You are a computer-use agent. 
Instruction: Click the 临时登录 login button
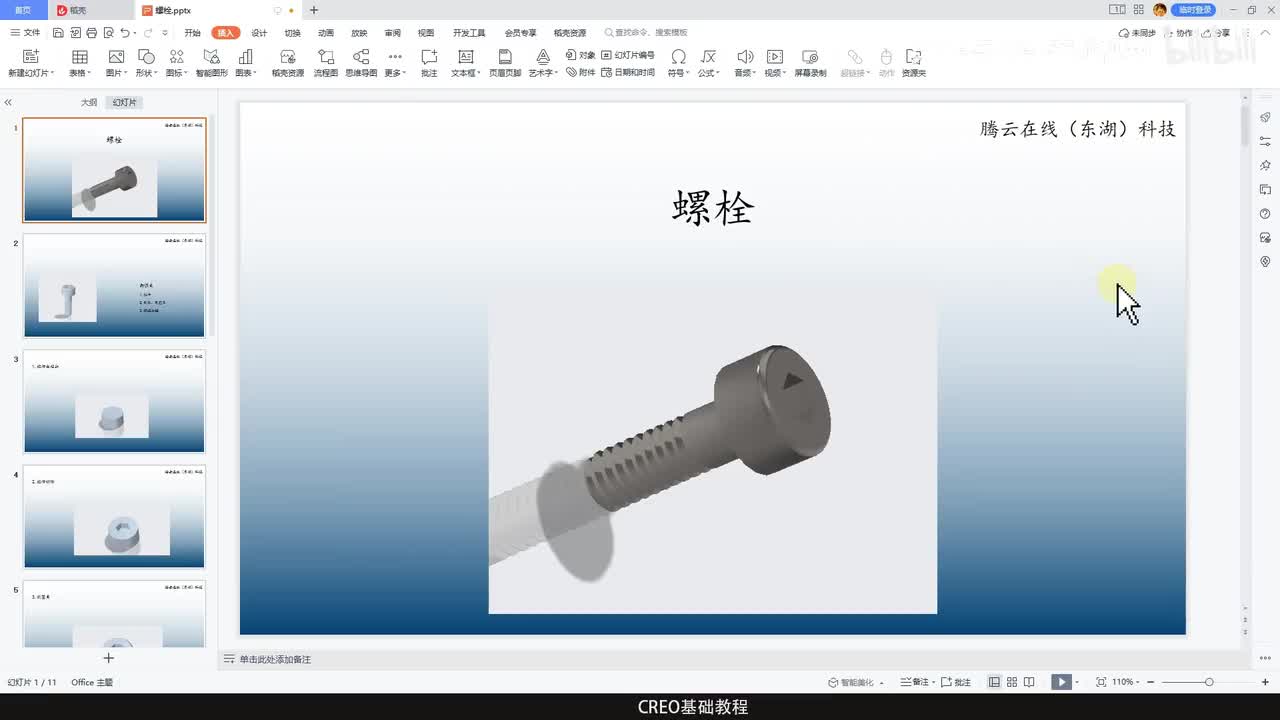point(1194,10)
